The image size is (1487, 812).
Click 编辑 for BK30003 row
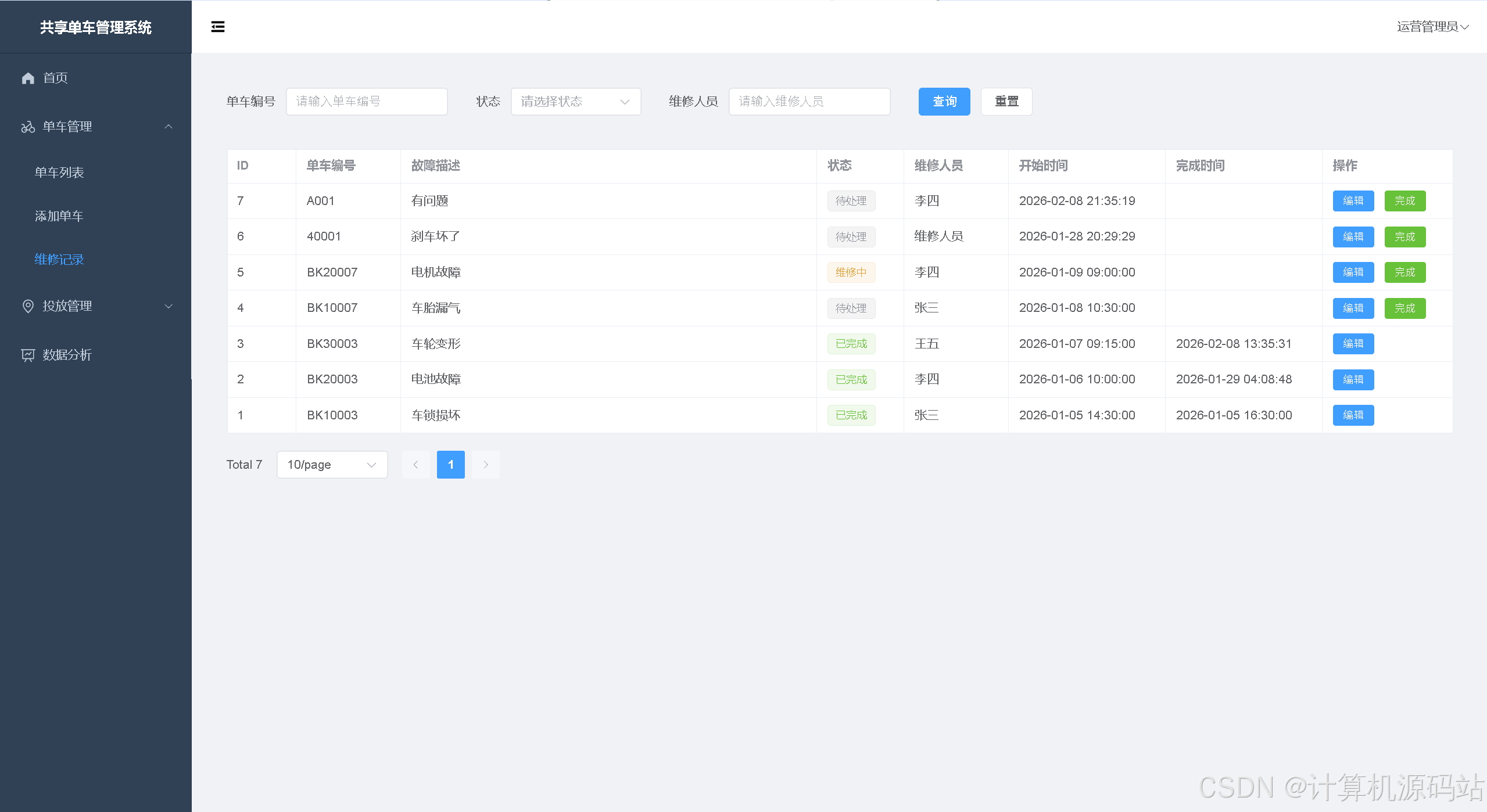point(1353,344)
